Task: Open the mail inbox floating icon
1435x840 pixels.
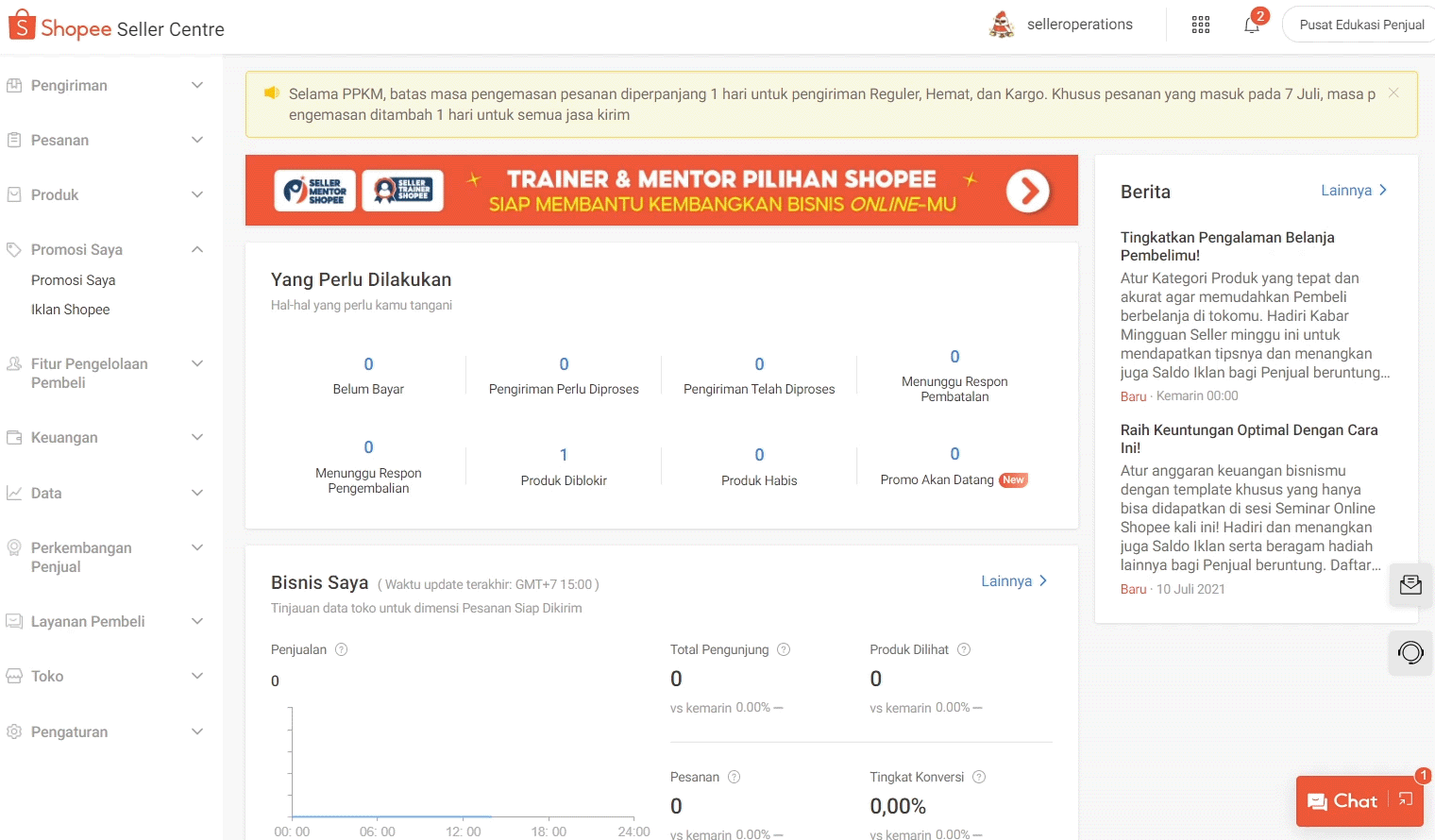Action: [1410, 585]
